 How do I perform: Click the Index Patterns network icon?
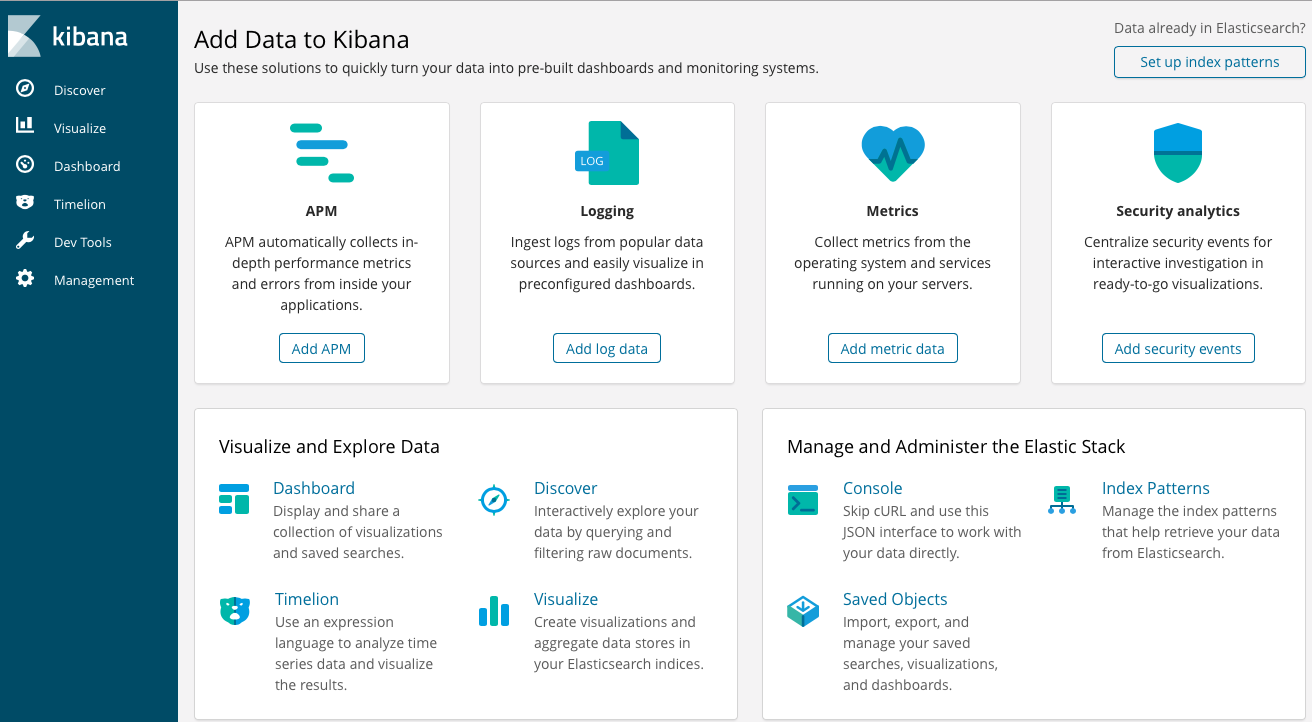(1062, 499)
